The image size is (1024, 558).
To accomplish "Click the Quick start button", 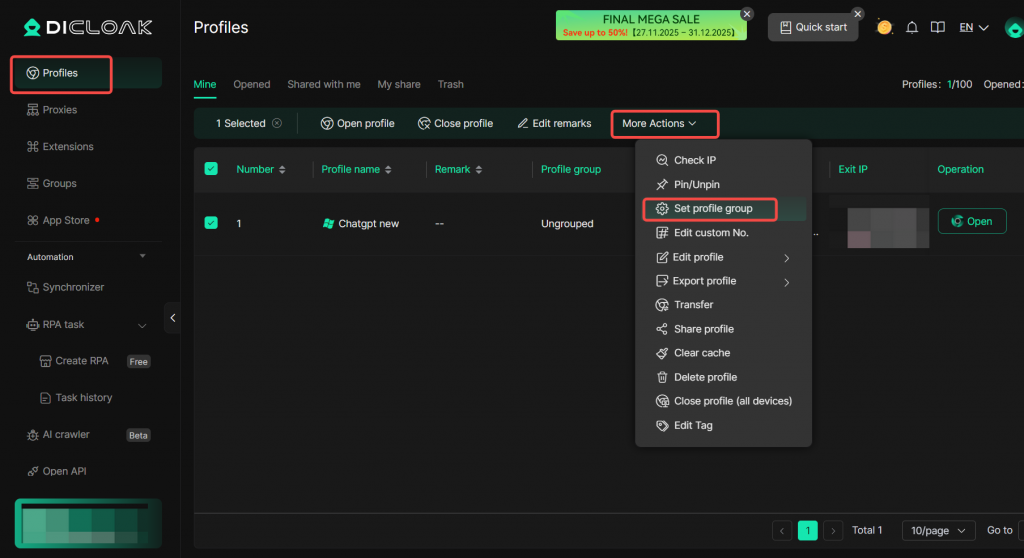I will pyautogui.click(x=812, y=28).
